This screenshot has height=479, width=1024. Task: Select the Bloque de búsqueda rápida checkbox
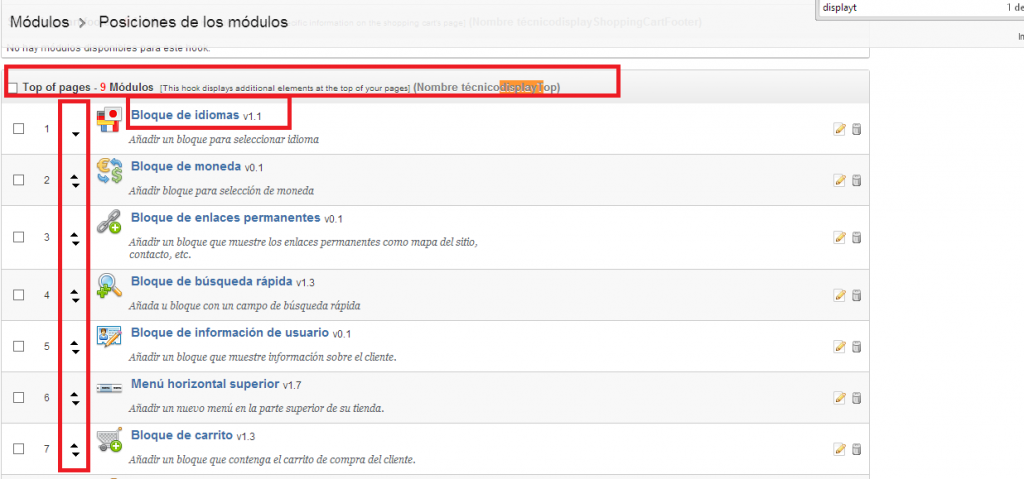[x=19, y=295]
